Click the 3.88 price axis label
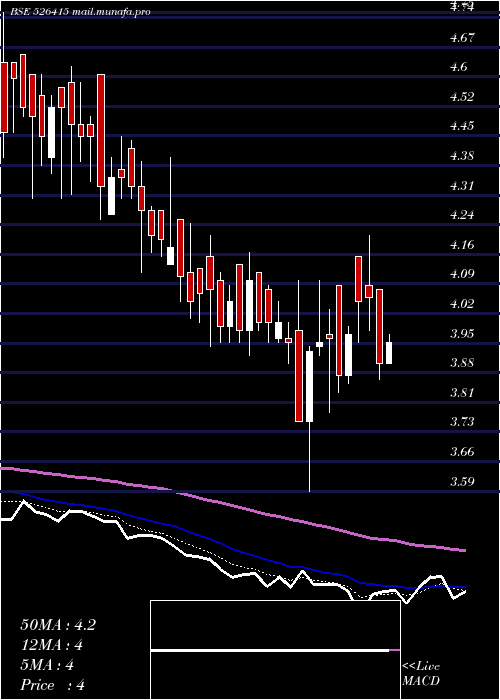The image size is (500, 700). pyautogui.click(x=464, y=363)
